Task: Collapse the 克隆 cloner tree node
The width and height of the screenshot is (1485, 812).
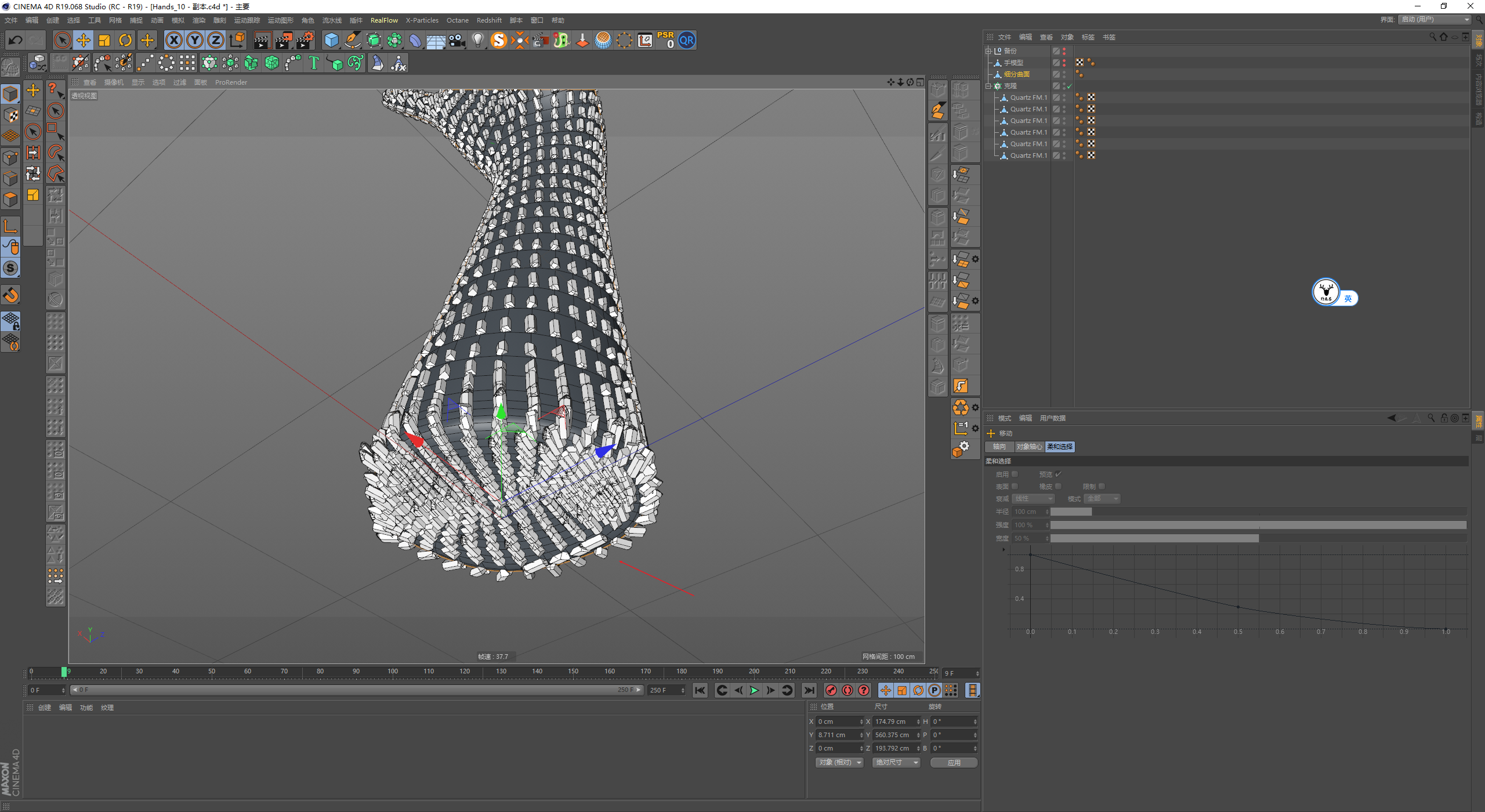Action: [x=988, y=86]
